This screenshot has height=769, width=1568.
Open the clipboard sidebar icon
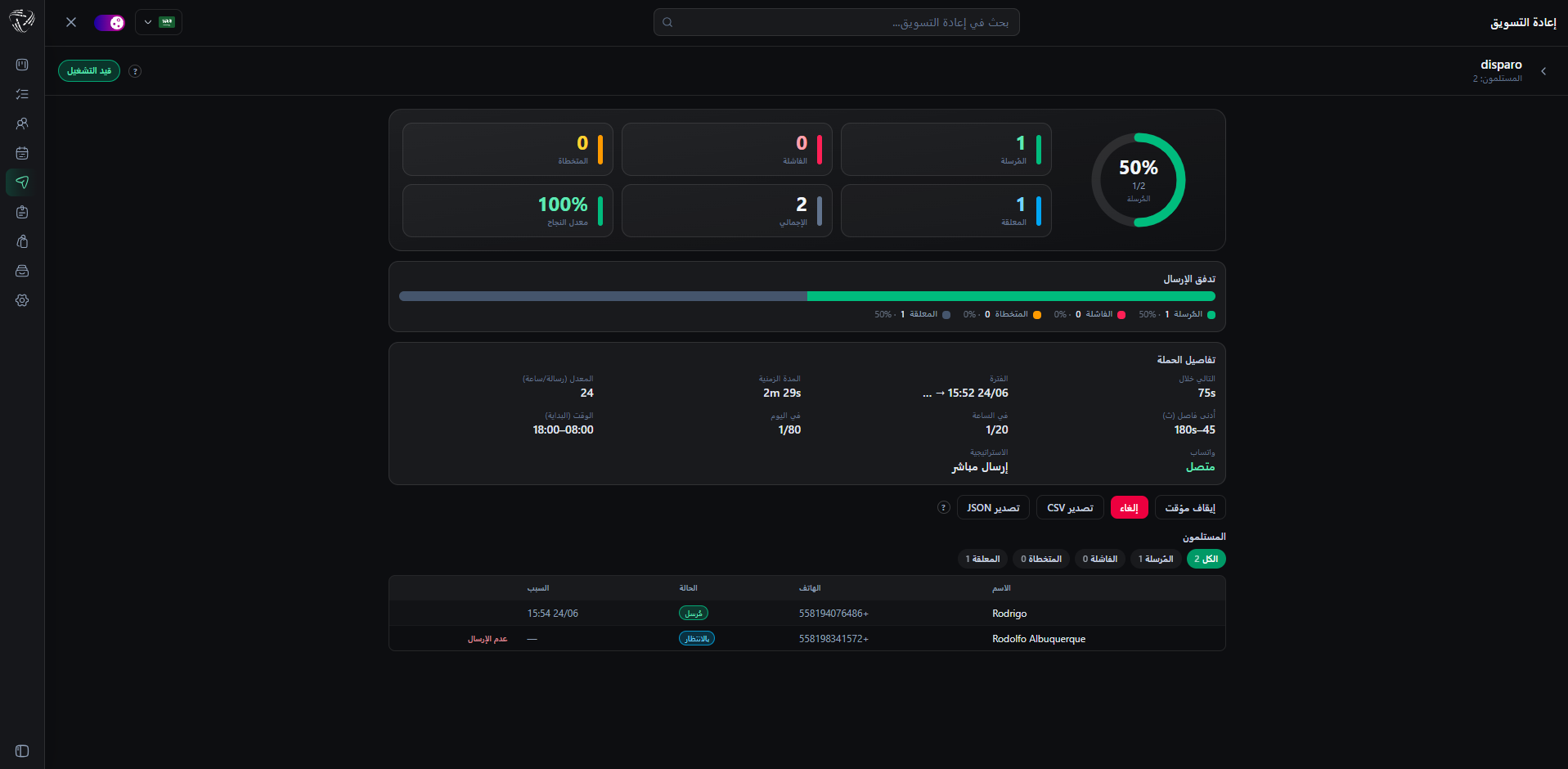(x=22, y=212)
